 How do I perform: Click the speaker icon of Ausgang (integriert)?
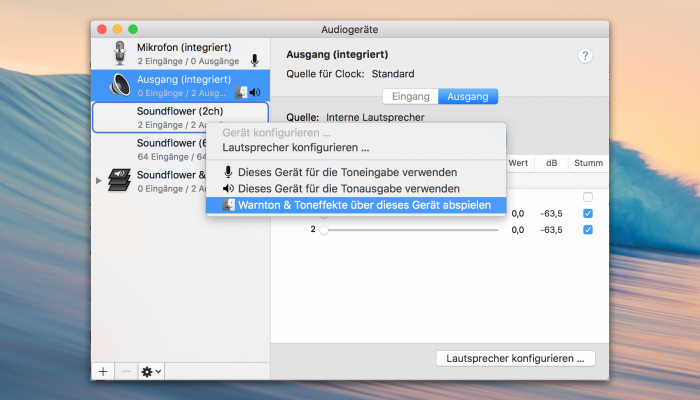120,85
